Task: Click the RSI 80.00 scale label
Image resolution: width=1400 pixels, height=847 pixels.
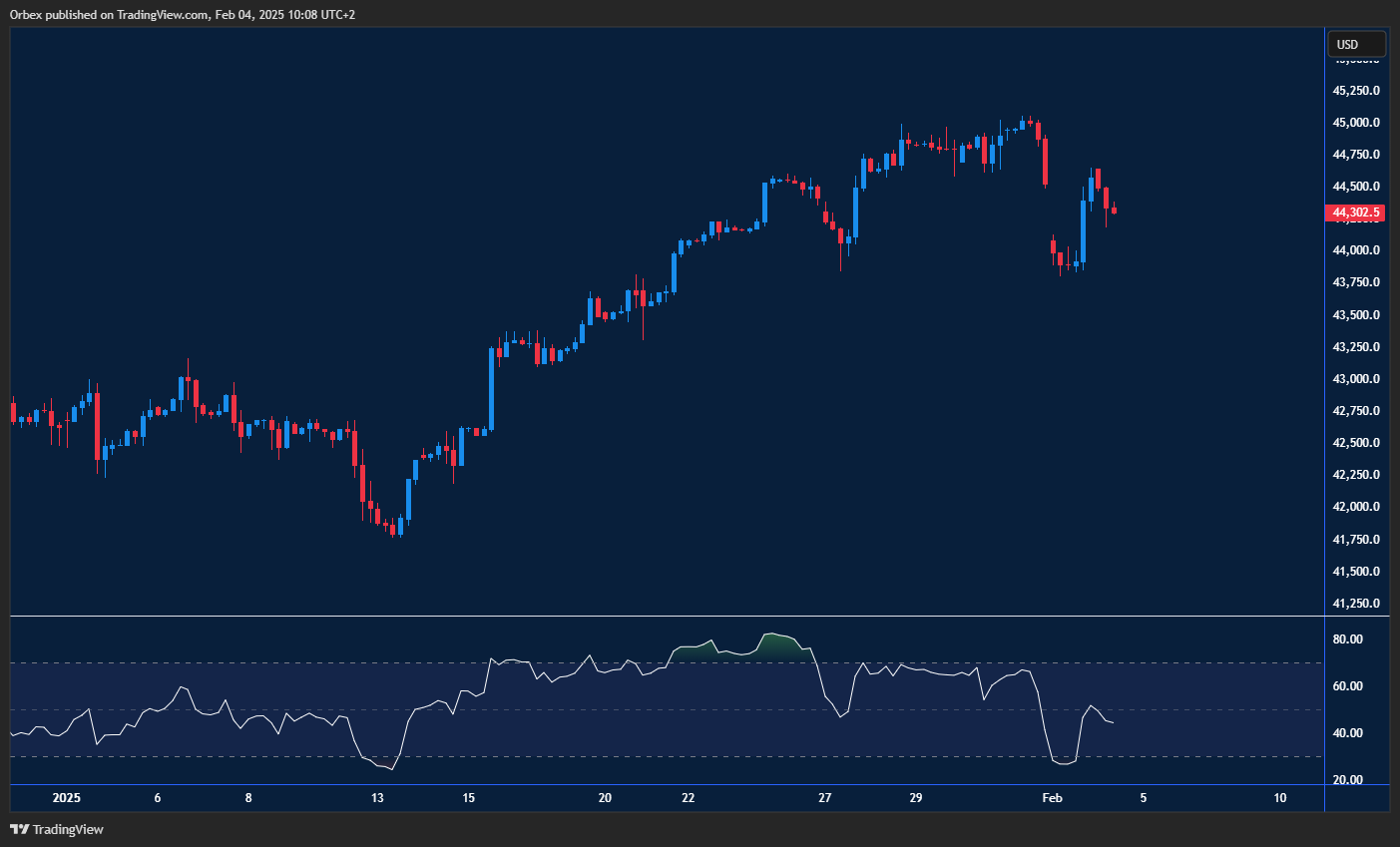Action: tap(1348, 639)
